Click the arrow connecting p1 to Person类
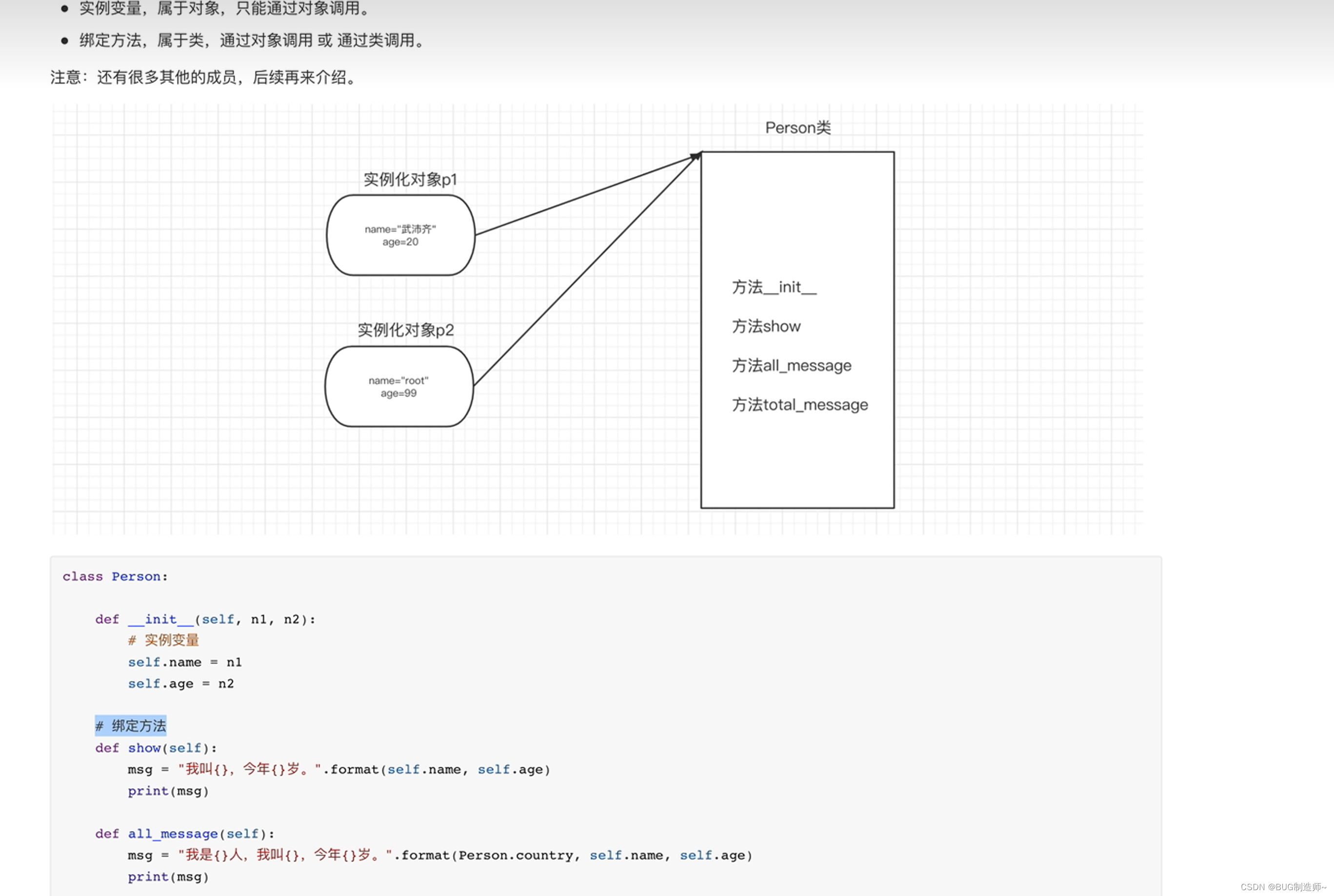 click(x=583, y=195)
